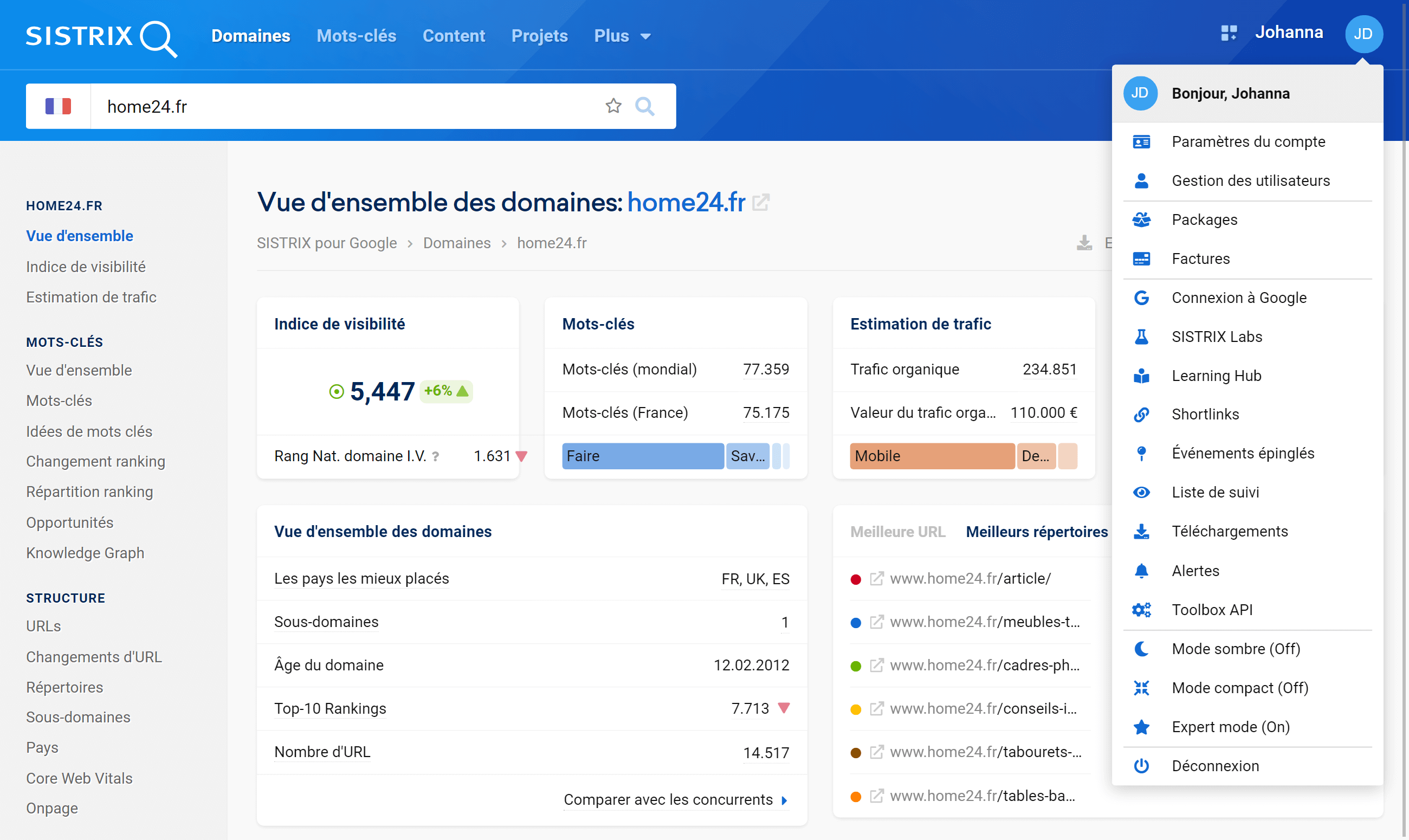Screen dimensions: 1409x840
Task: Open the Content main menu
Action: (454, 36)
